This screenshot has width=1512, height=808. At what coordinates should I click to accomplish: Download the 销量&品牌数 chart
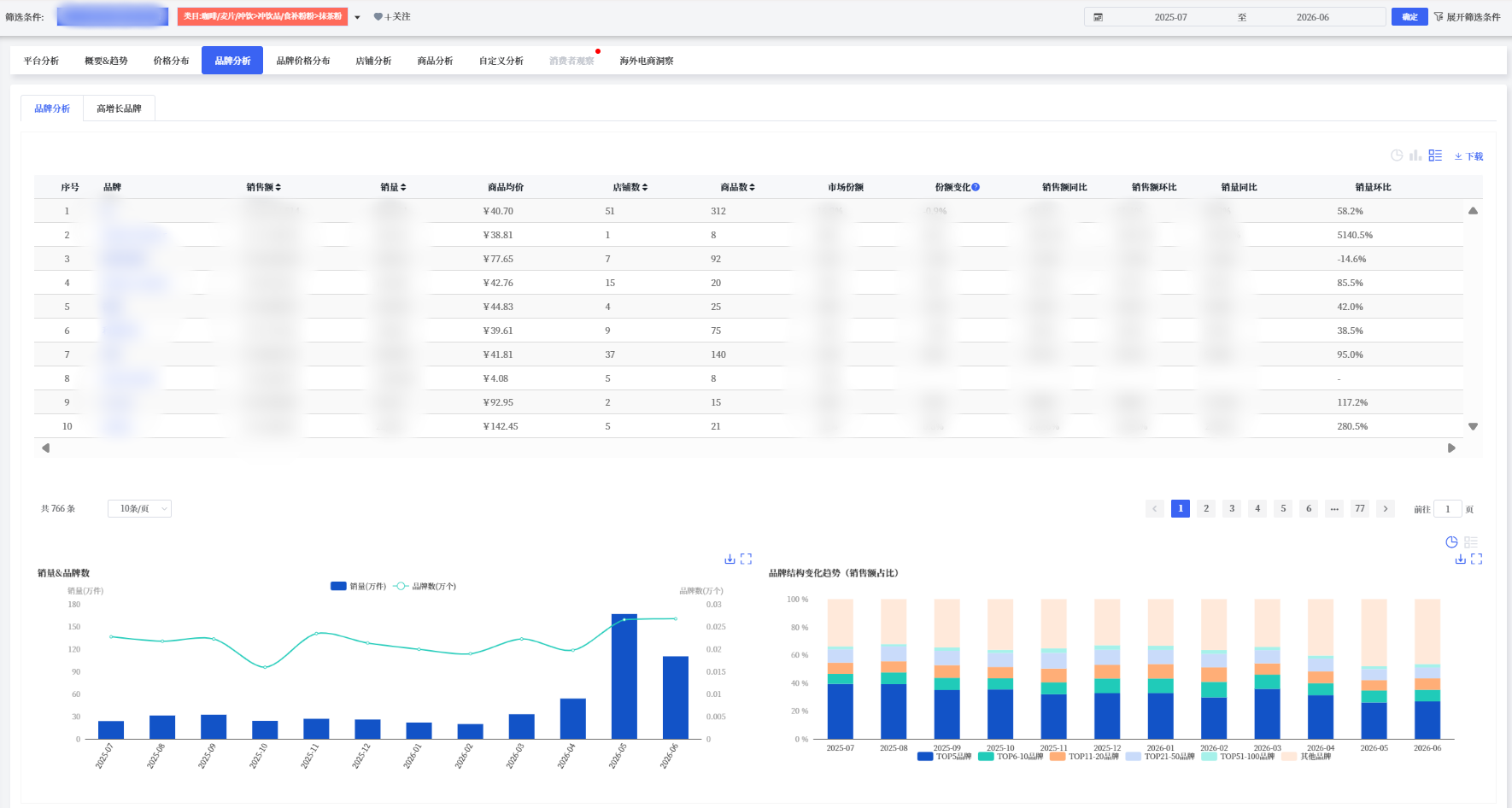730,559
